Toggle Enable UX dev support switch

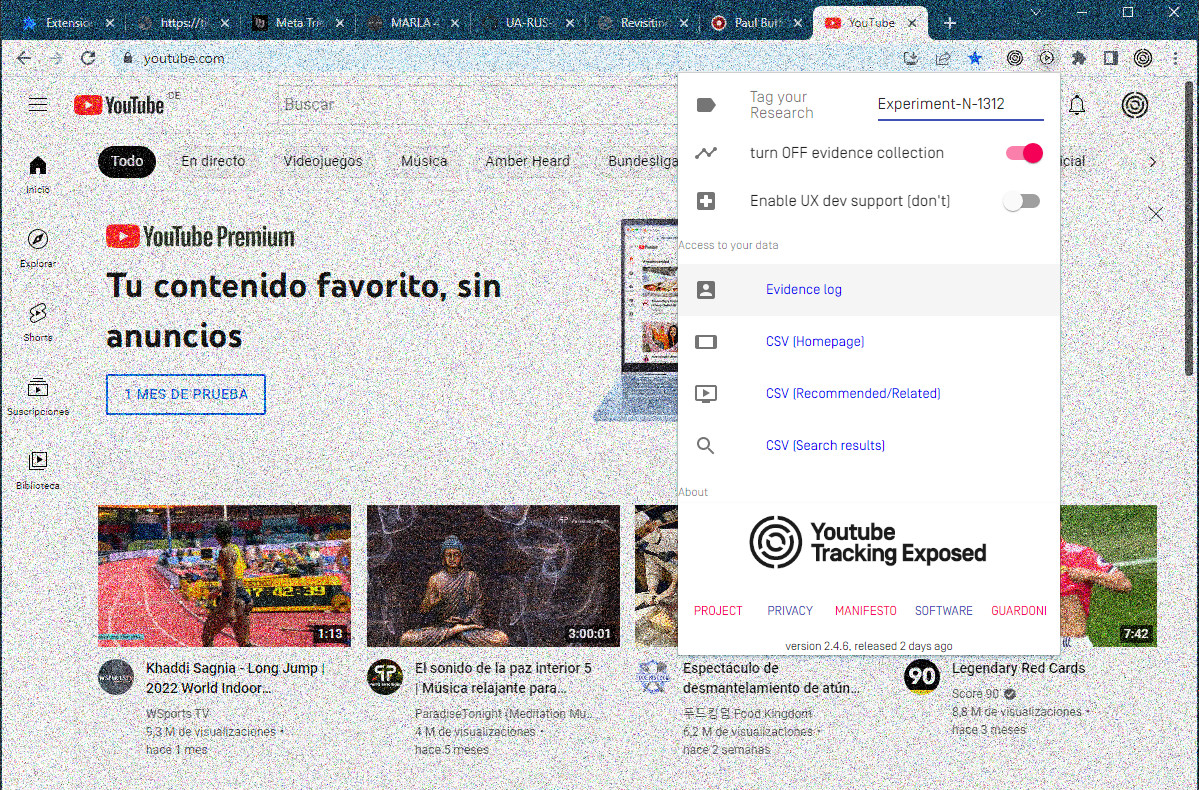(1022, 201)
